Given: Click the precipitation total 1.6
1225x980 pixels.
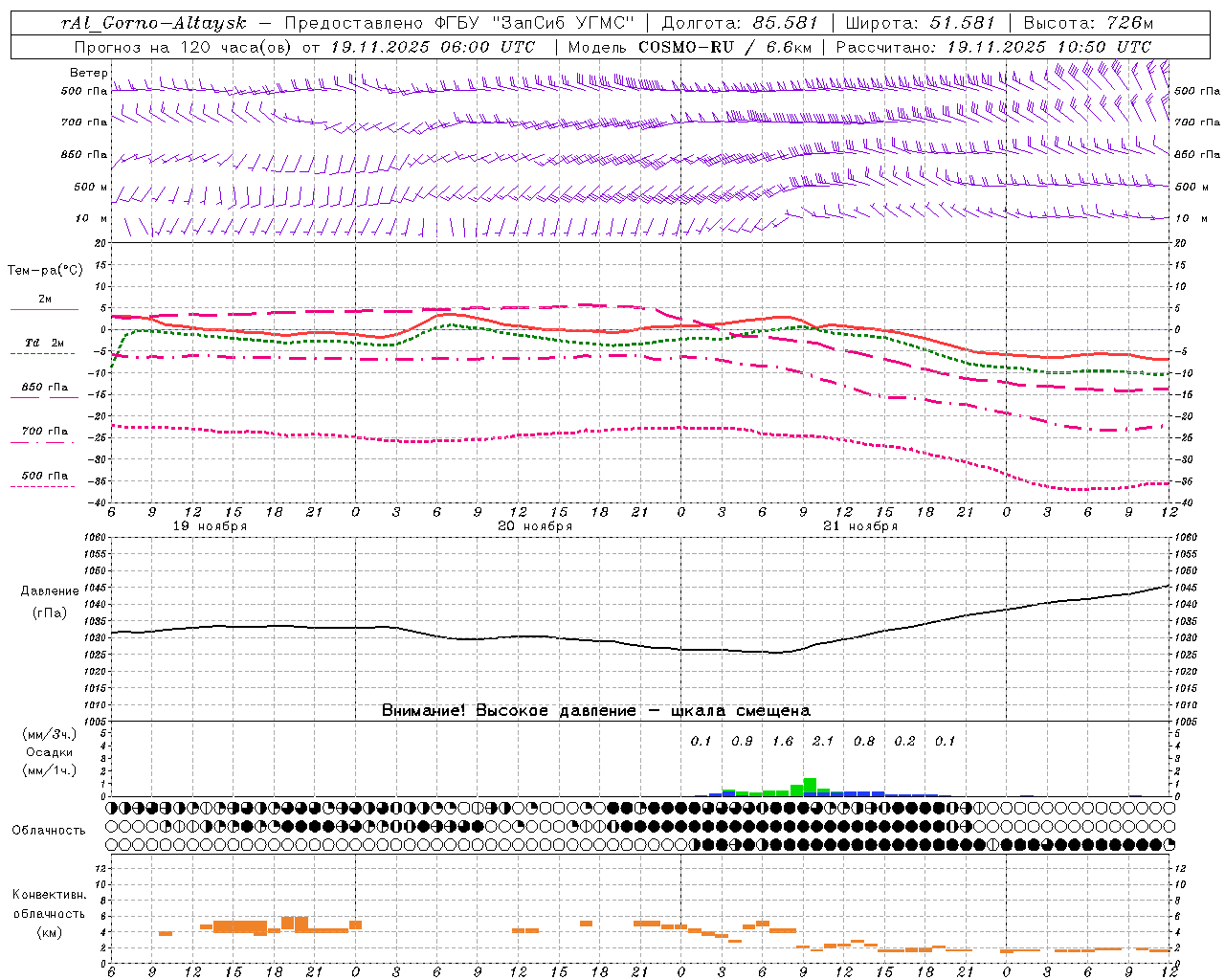Looking at the screenshot, I should tap(783, 741).
